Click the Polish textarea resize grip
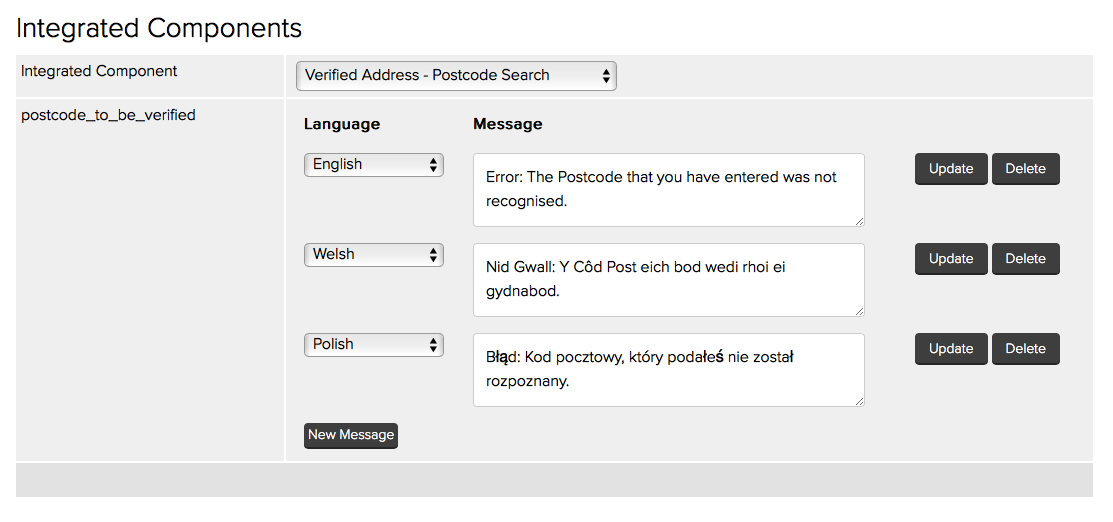 [x=859, y=401]
